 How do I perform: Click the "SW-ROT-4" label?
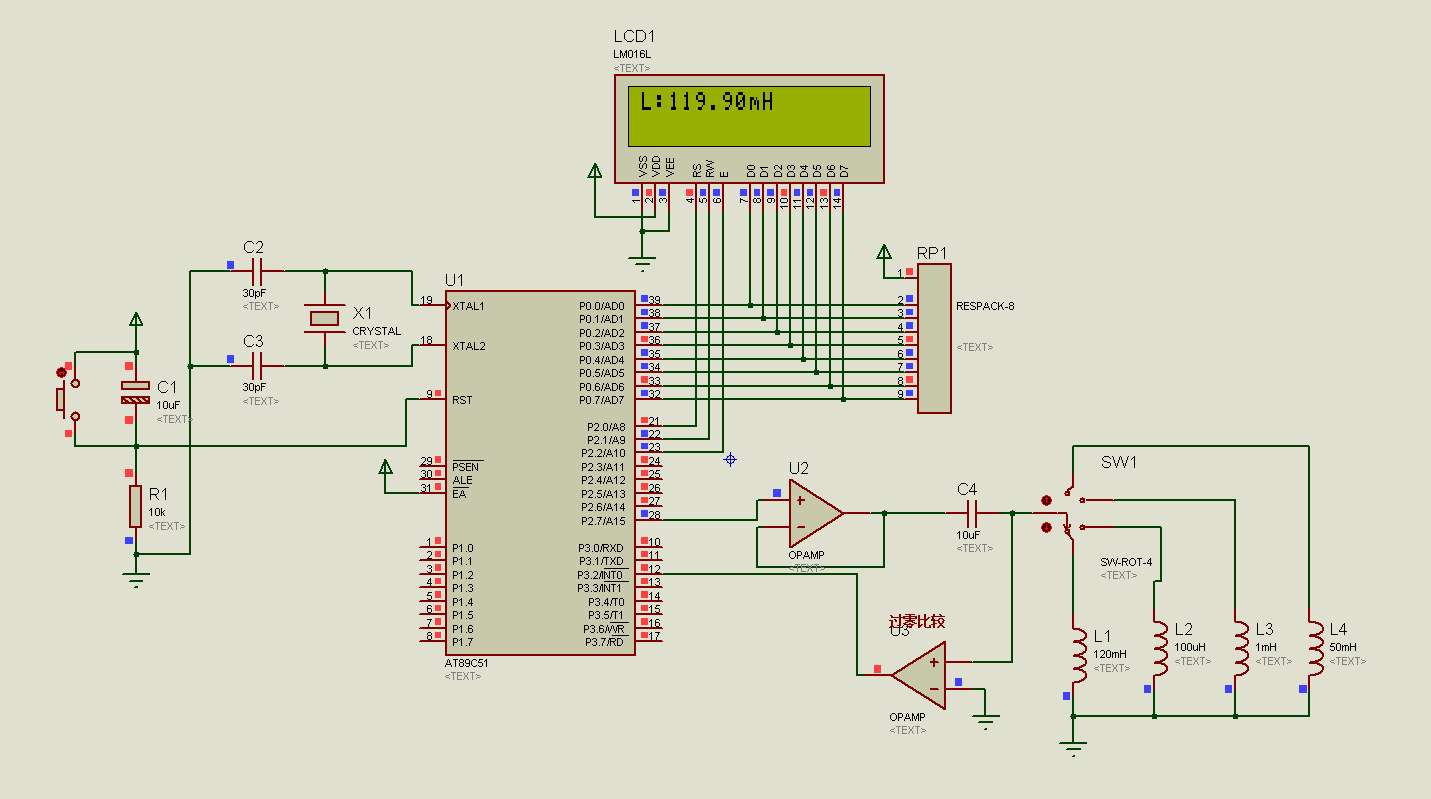coord(1126,562)
